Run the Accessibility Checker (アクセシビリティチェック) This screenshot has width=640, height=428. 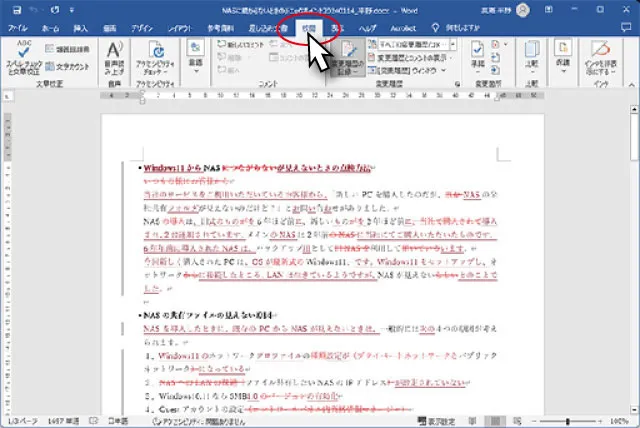156,58
